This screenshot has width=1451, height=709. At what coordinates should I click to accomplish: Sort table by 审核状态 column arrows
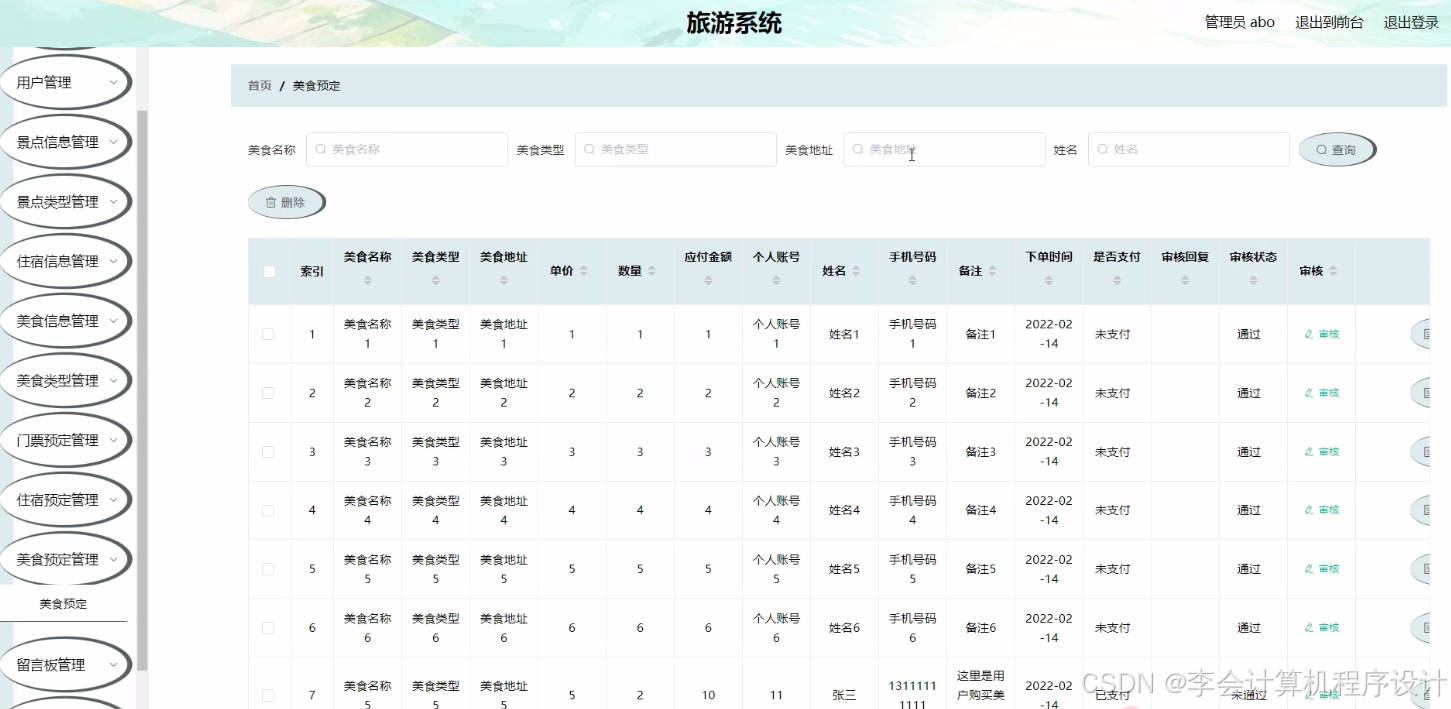[x=1253, y=281]
